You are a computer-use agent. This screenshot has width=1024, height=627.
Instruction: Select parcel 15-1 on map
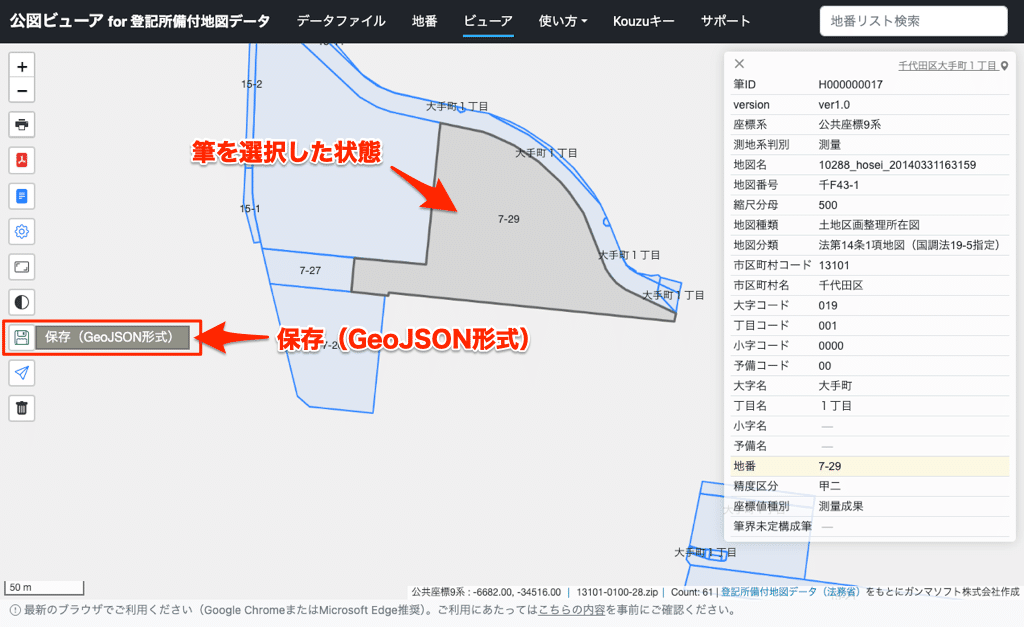point(250,209)
